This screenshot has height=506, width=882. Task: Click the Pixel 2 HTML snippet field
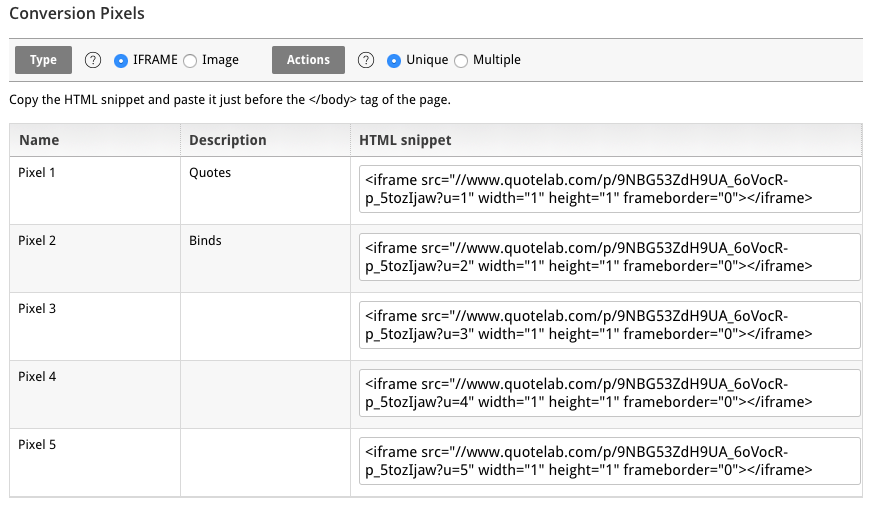click(x=610, y=257)
